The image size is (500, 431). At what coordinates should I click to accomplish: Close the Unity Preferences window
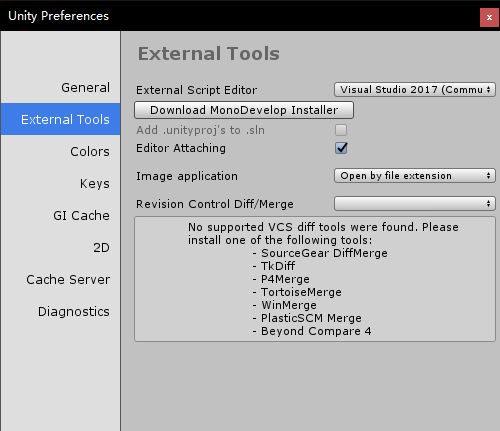click(x=489, y=17)
